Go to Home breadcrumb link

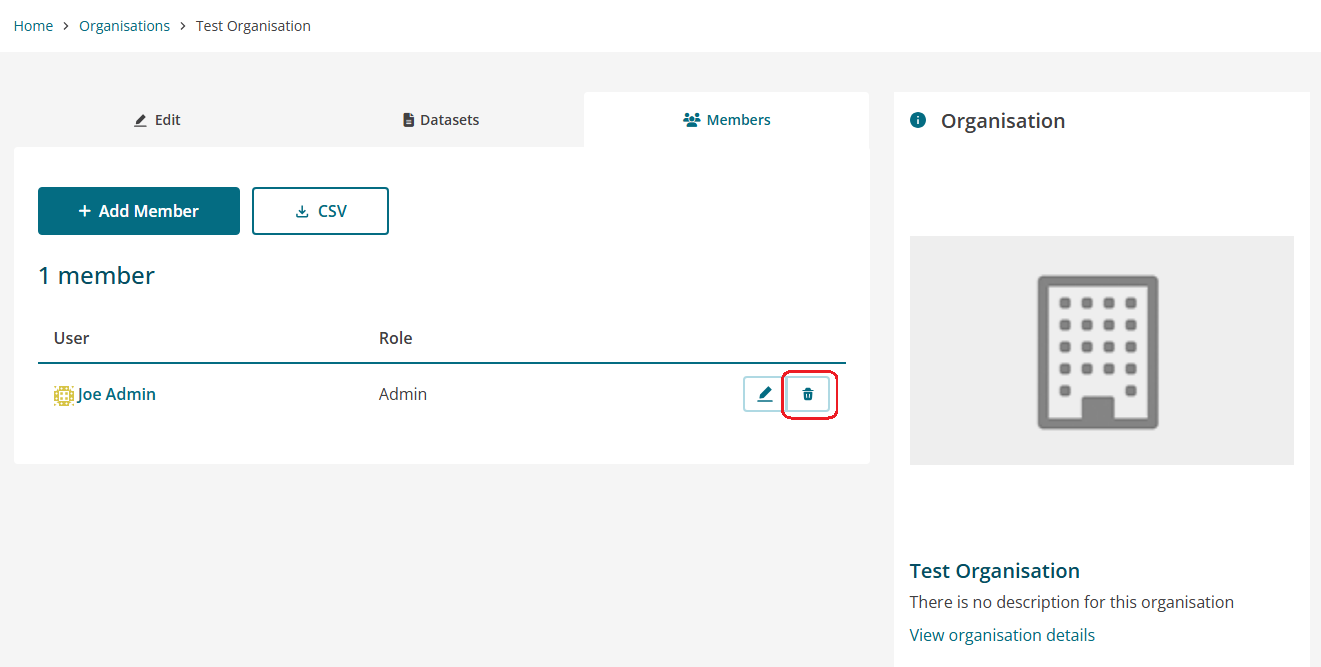click(x=33, y=26)
